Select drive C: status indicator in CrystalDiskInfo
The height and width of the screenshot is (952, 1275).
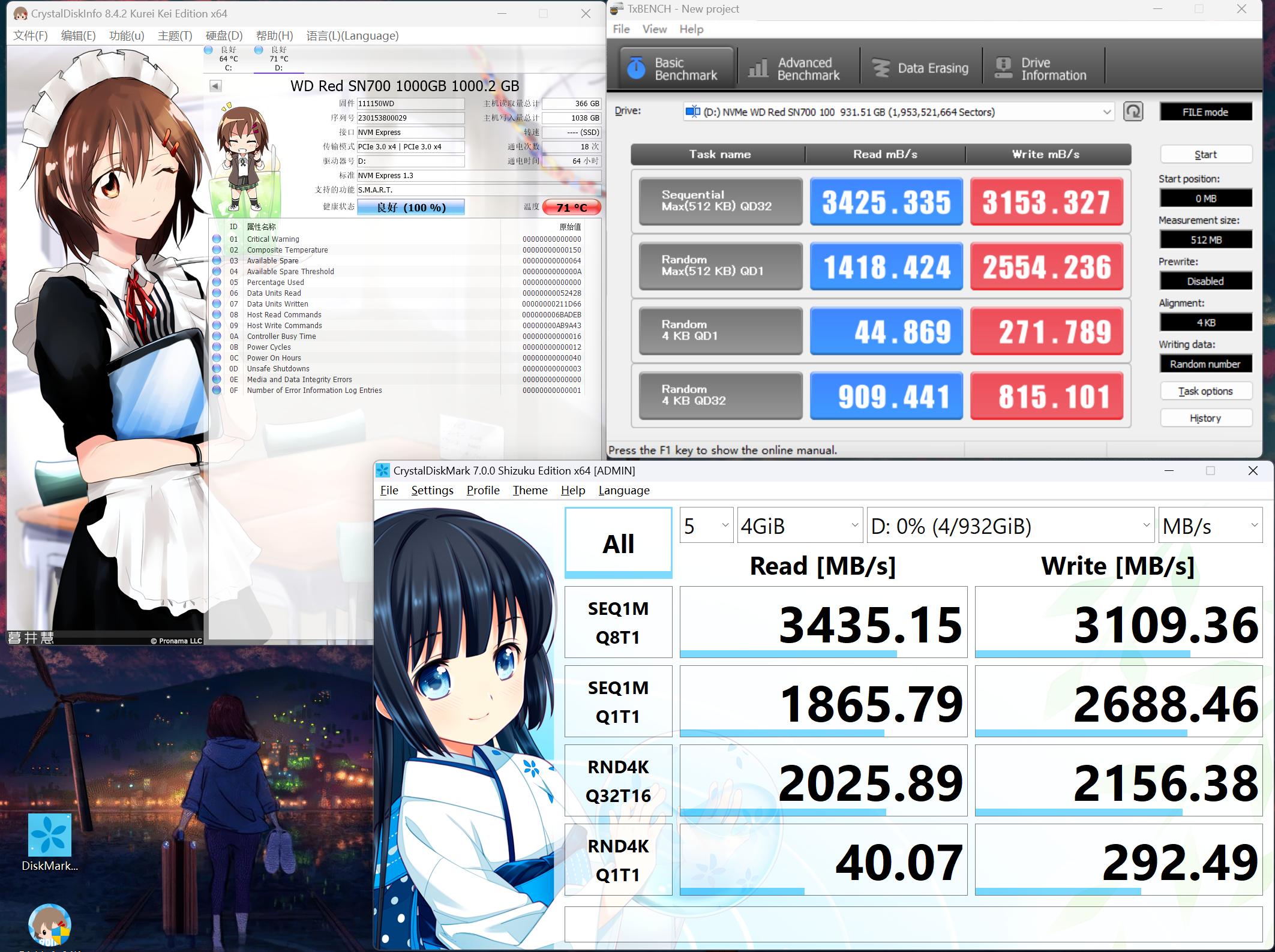(227, 58)
